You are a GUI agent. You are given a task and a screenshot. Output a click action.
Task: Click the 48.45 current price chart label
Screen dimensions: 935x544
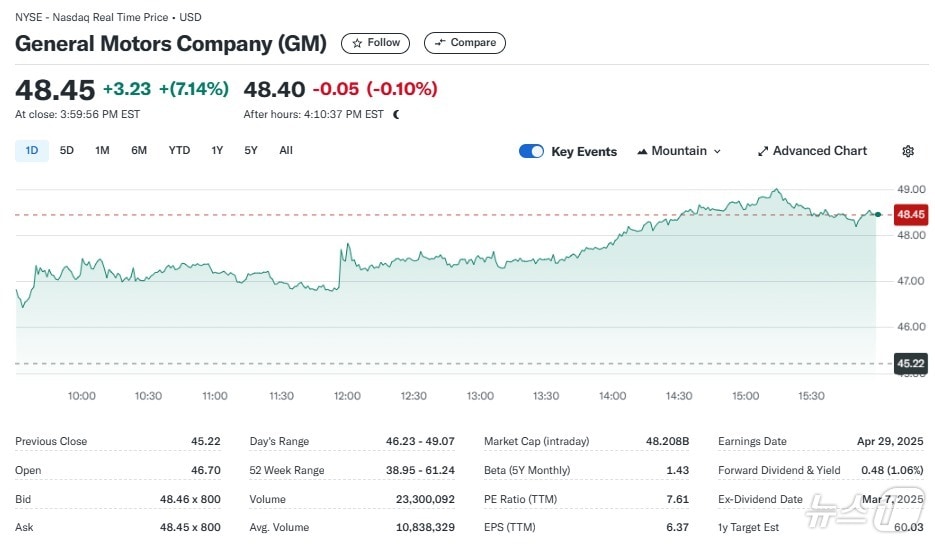tap(910, 214)
